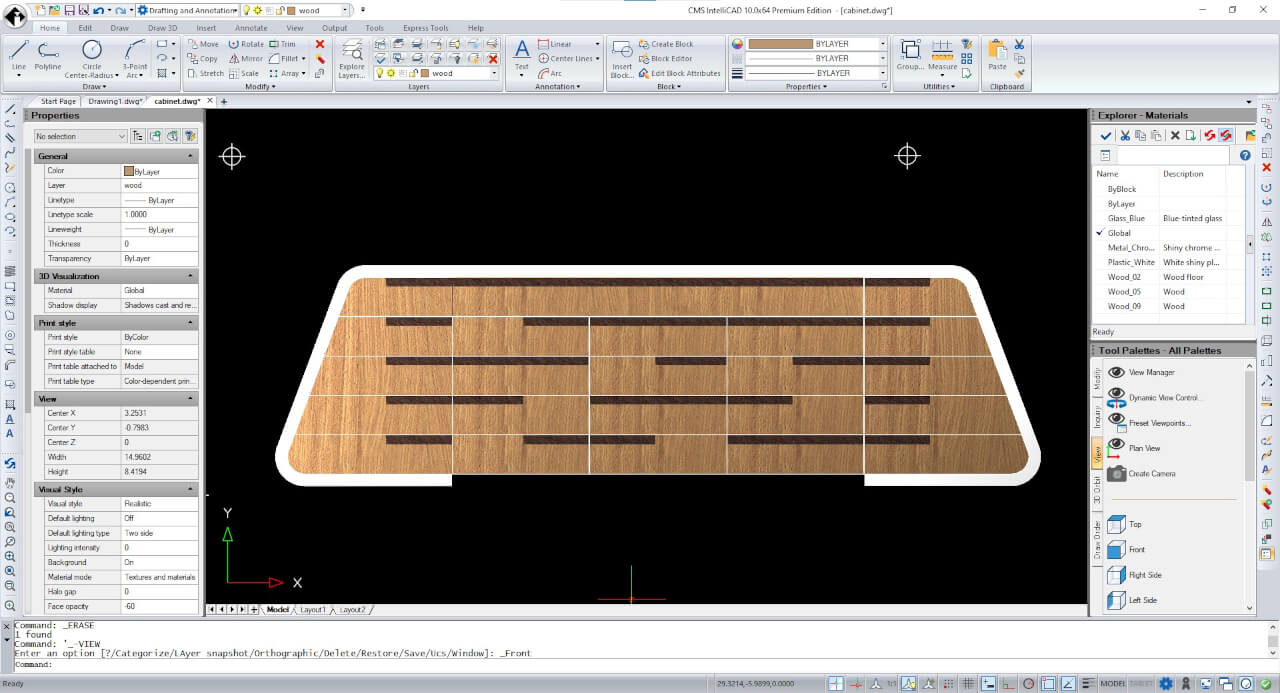Undo the last action
The image size is (1280, 693).
98,10
